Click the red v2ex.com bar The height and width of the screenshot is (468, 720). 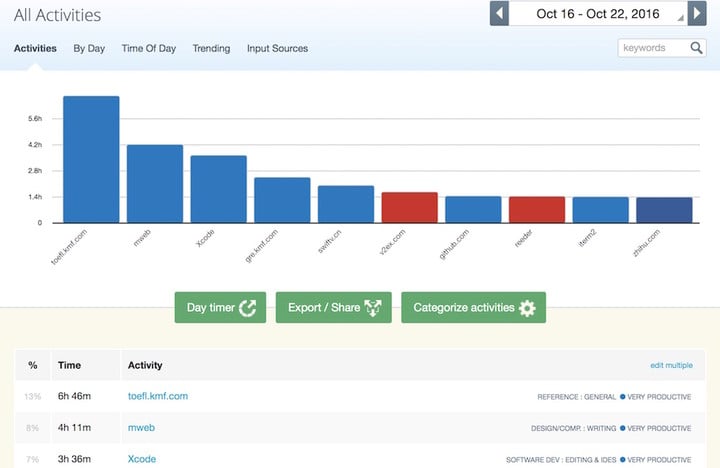click(410, 208)
